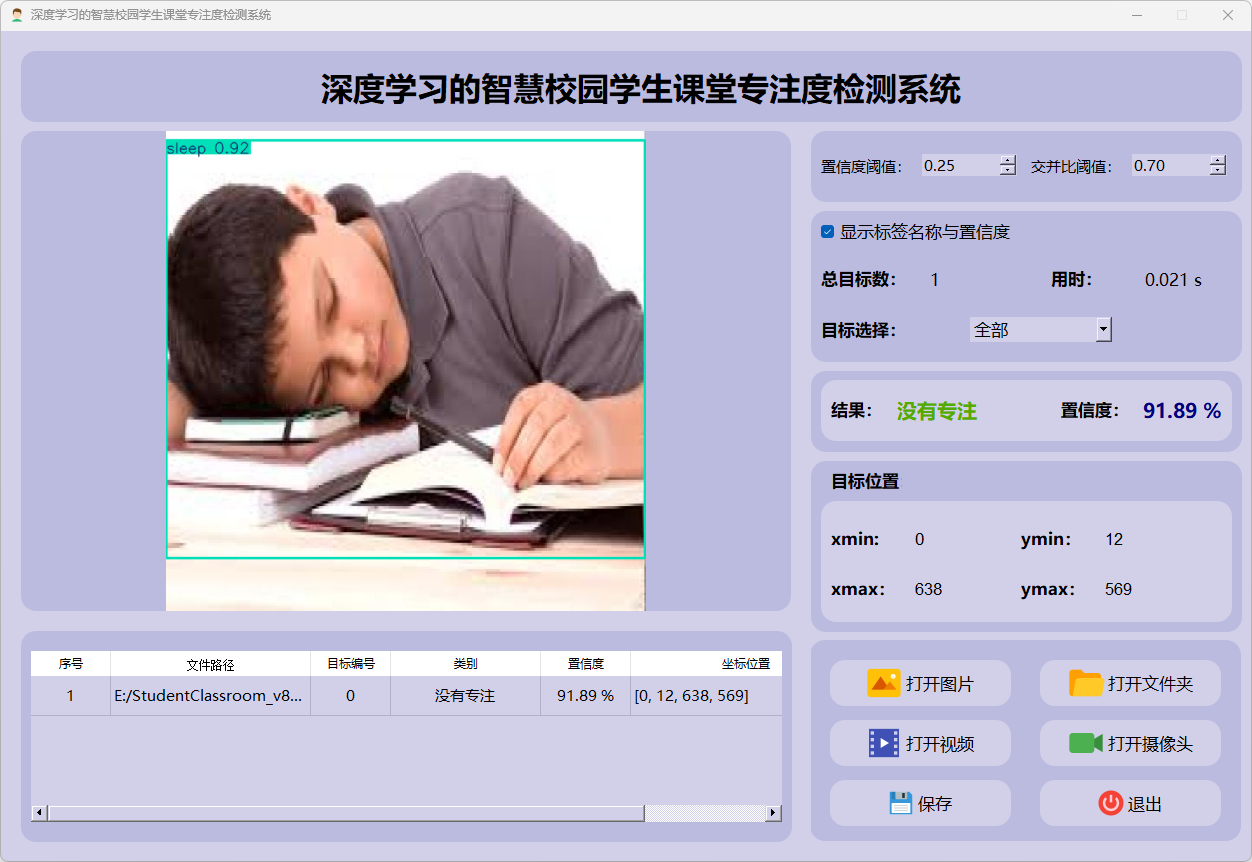Screen dimensions: 1252x862
Task: Click the 类别 column header
Action: [465, 664]
